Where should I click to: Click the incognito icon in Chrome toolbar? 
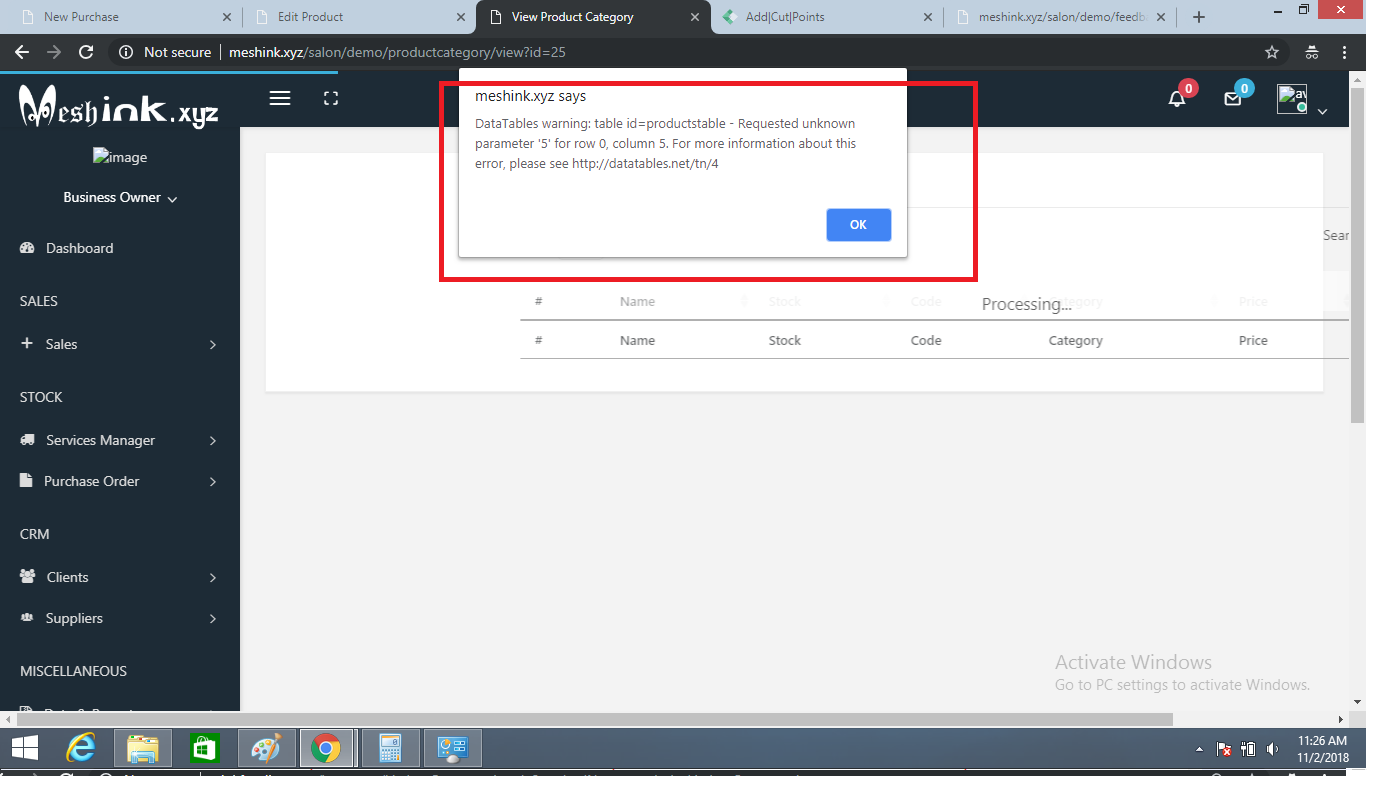1312,52
